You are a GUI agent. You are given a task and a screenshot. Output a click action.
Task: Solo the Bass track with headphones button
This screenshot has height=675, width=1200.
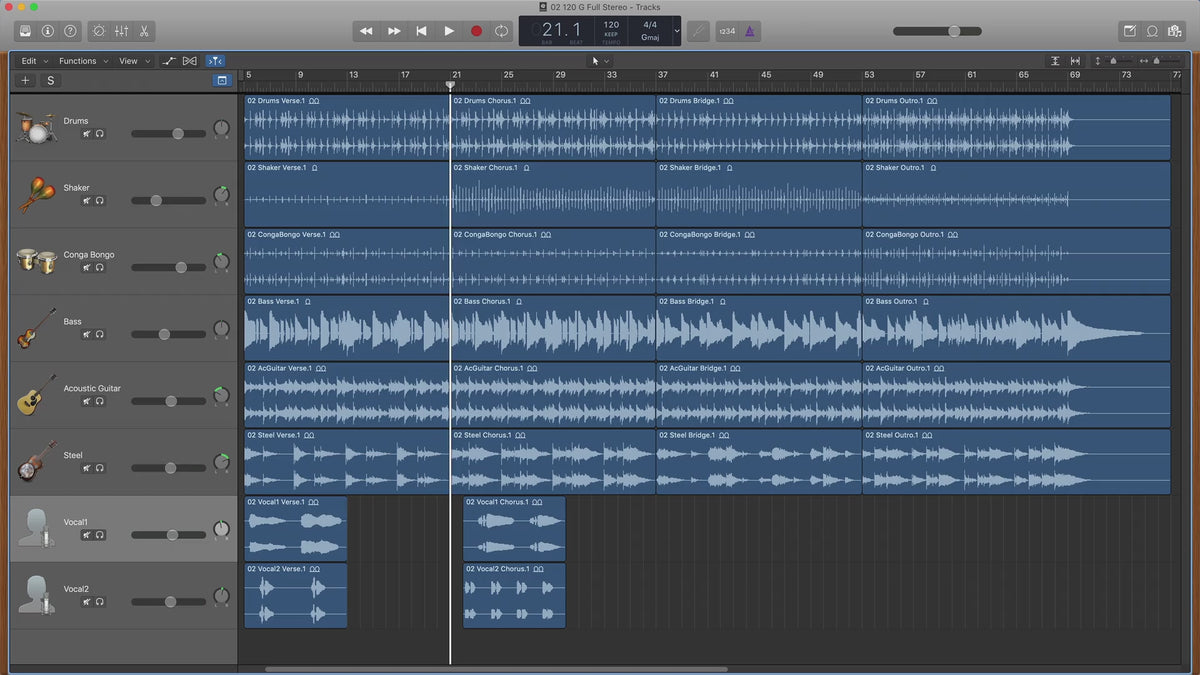pyautogui.click(x=100, y=334)
